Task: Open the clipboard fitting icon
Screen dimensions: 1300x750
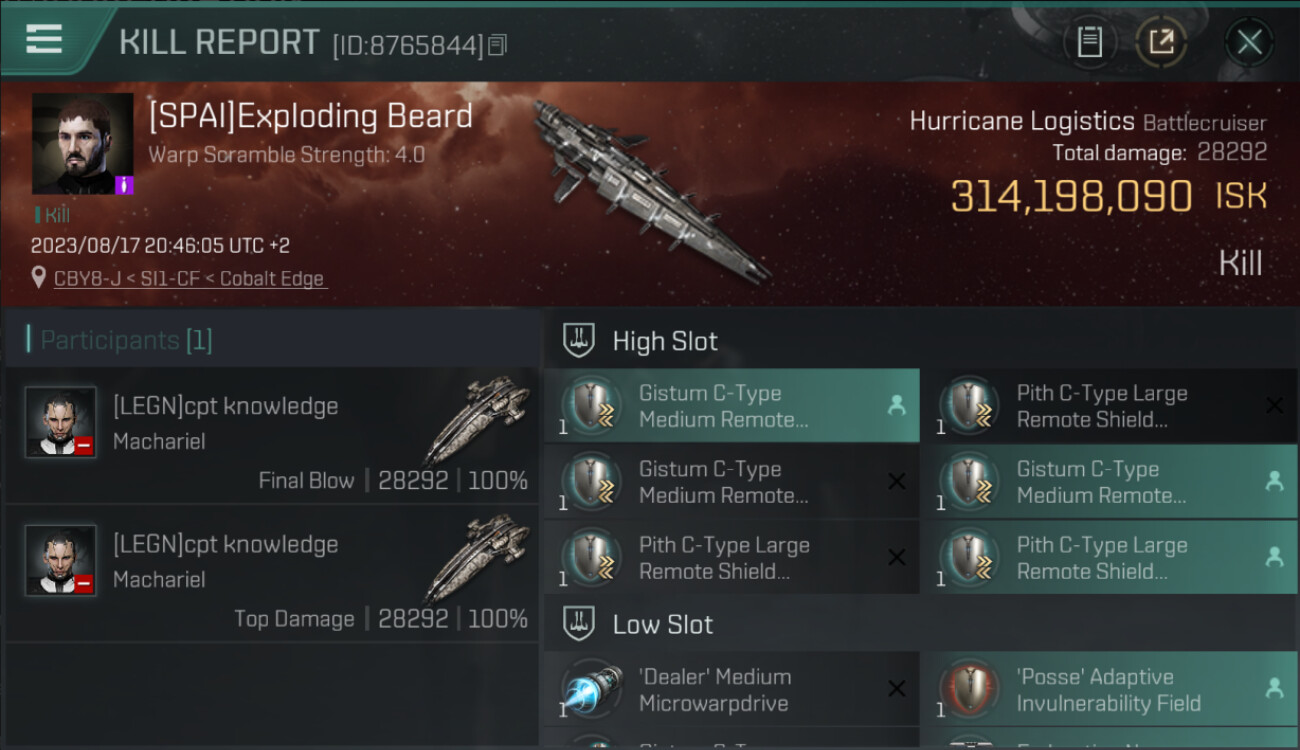Action: point(1090,42)
